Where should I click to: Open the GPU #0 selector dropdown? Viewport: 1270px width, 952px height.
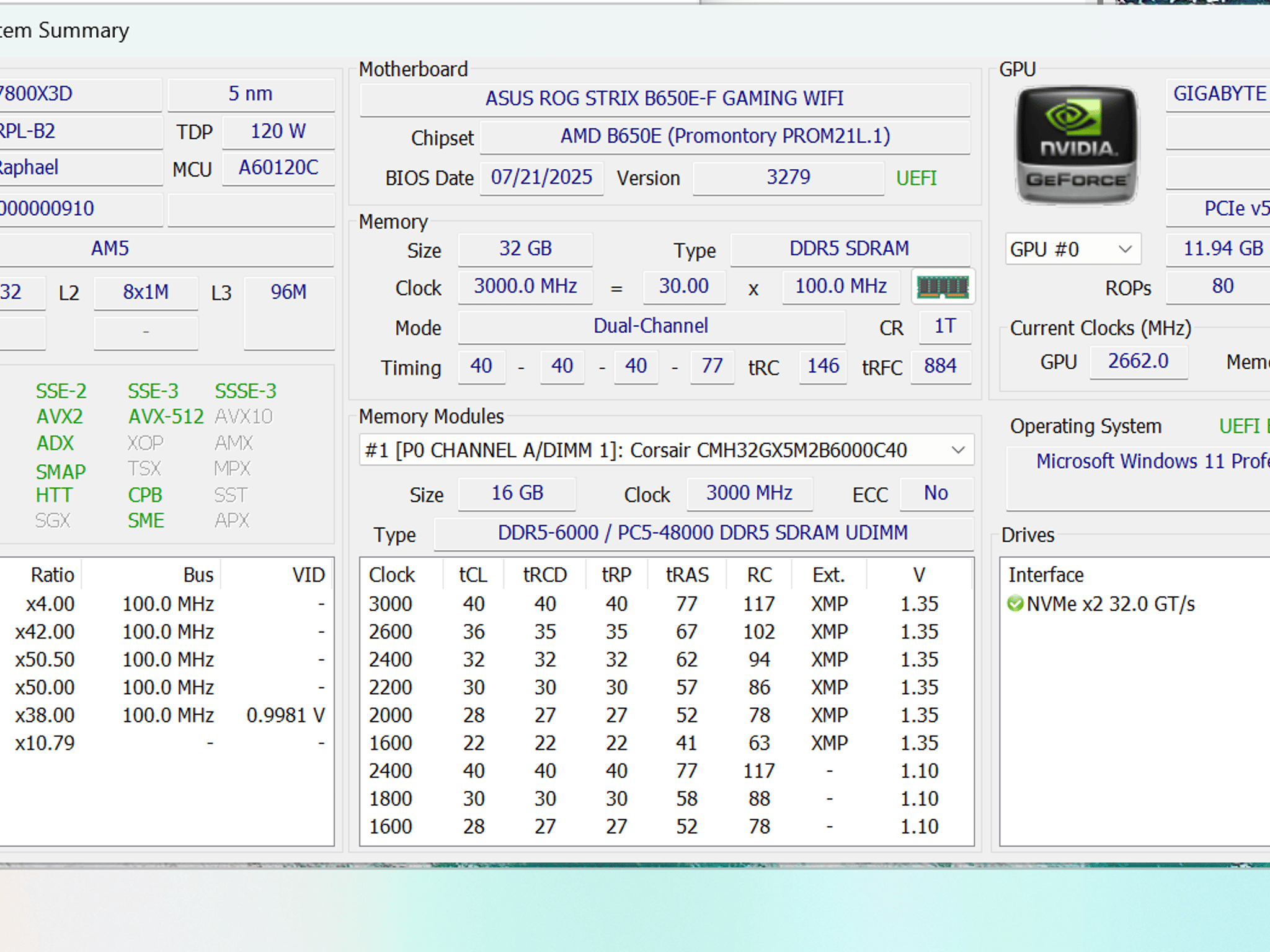coord(1073,249)
